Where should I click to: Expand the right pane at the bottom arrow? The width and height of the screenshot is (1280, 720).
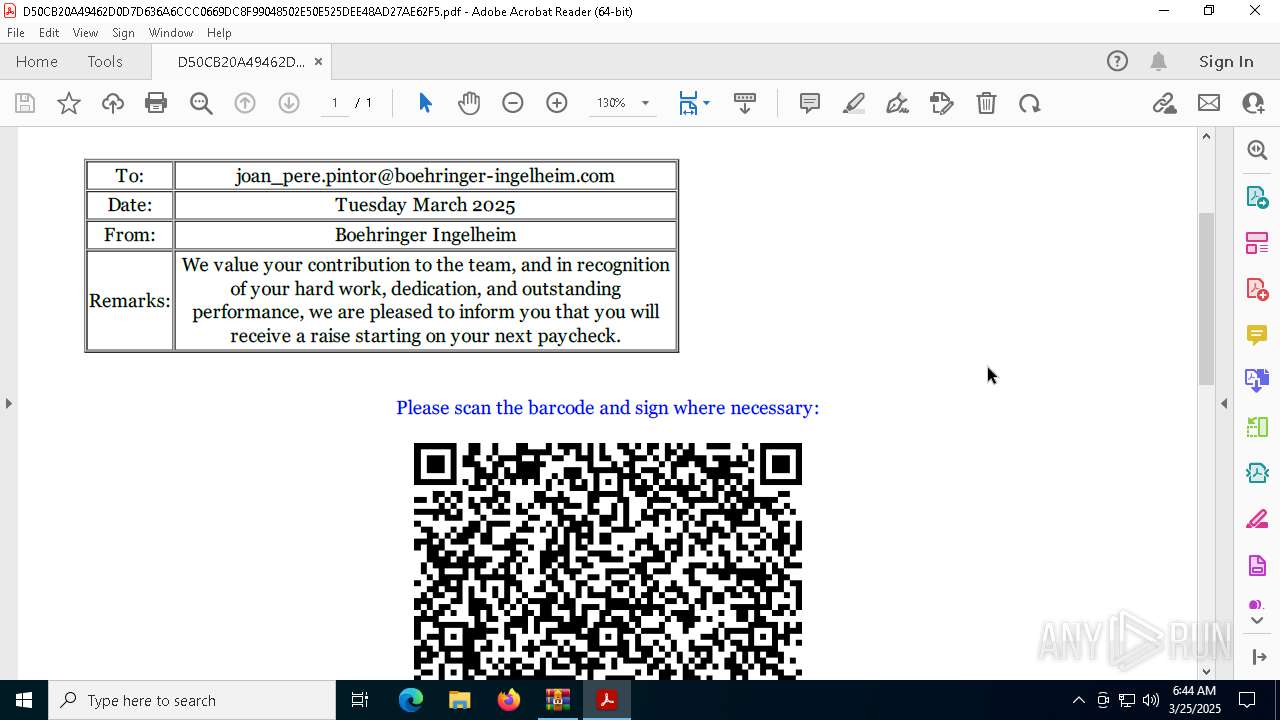(x=1258, y=657)
